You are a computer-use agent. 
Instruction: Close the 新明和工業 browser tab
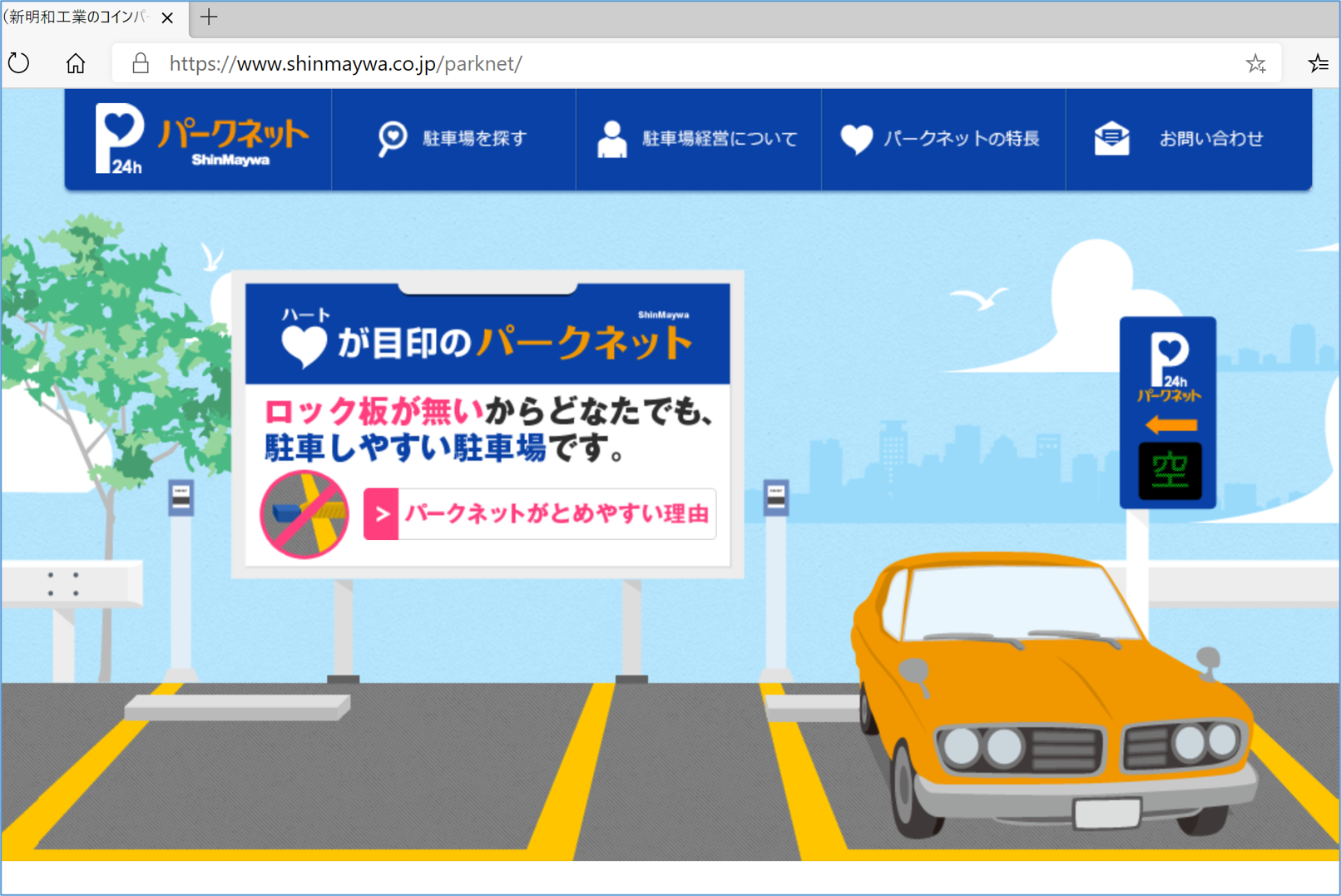pyautogui.click(x=167, y=17)
